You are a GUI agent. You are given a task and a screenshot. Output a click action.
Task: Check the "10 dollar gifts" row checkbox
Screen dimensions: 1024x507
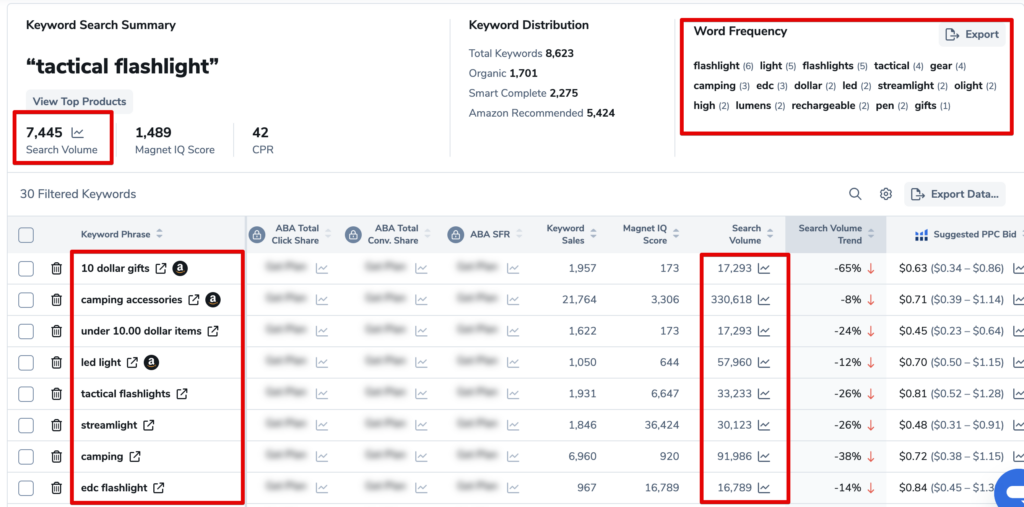[26, 269]
